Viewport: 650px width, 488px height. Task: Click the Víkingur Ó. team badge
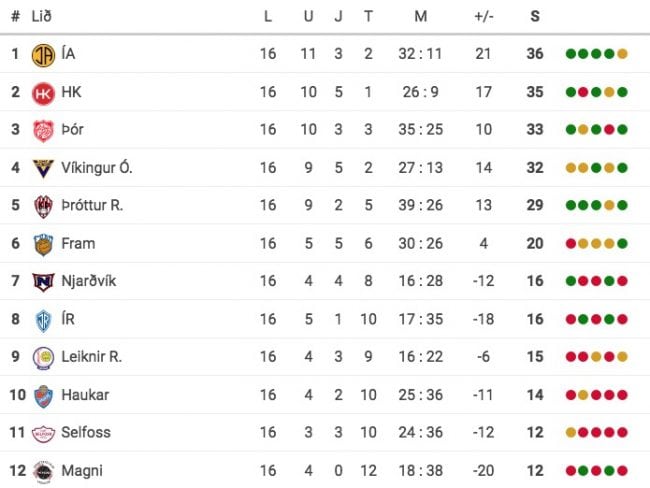pos(43,168)
